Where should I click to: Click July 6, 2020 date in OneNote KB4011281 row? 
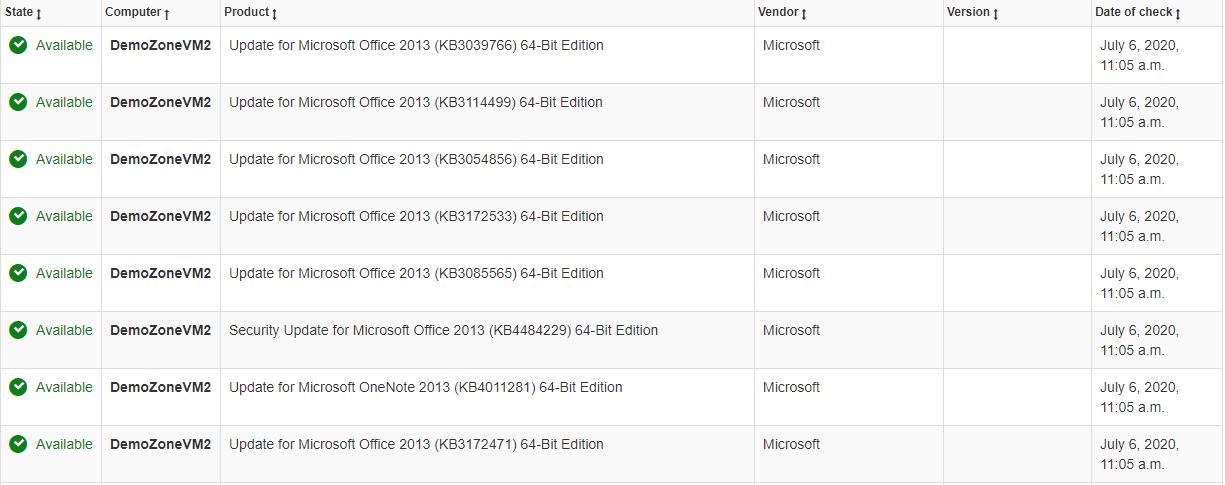[x=1139, y=397]
